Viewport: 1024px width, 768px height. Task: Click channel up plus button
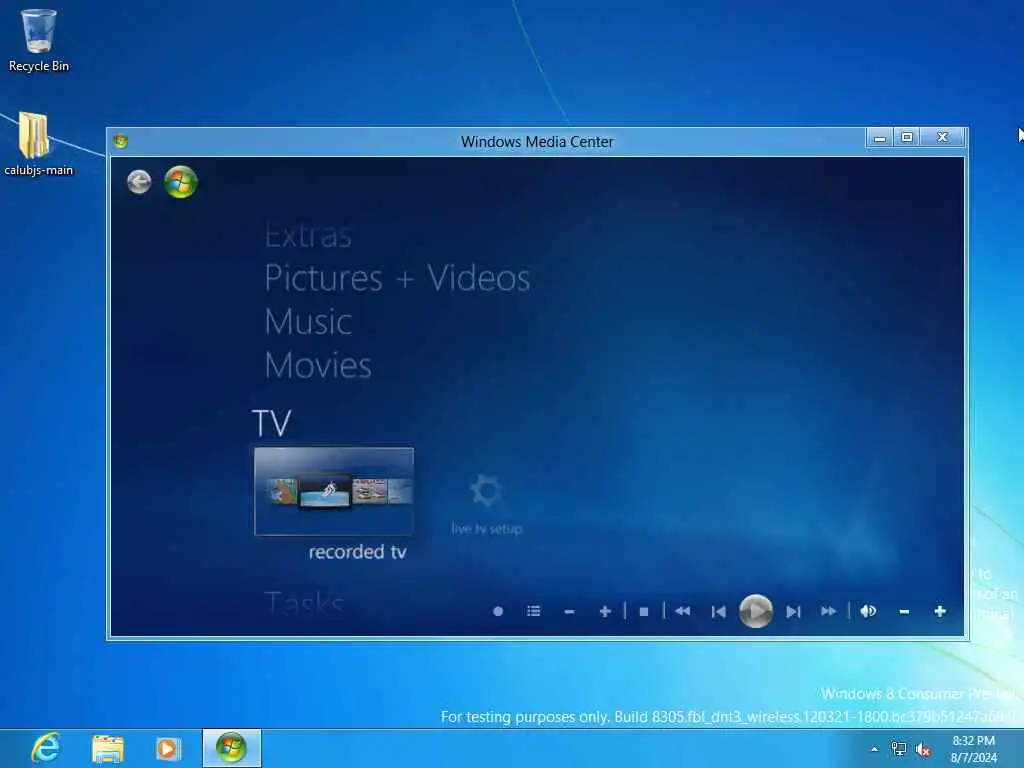(x=605, y=611)
